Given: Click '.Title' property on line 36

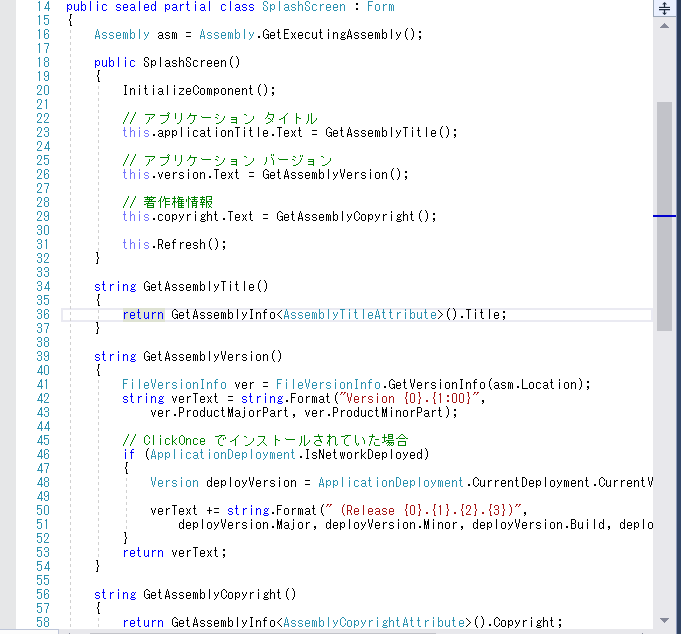Looking at the screenshot, I should pos(479,314).
